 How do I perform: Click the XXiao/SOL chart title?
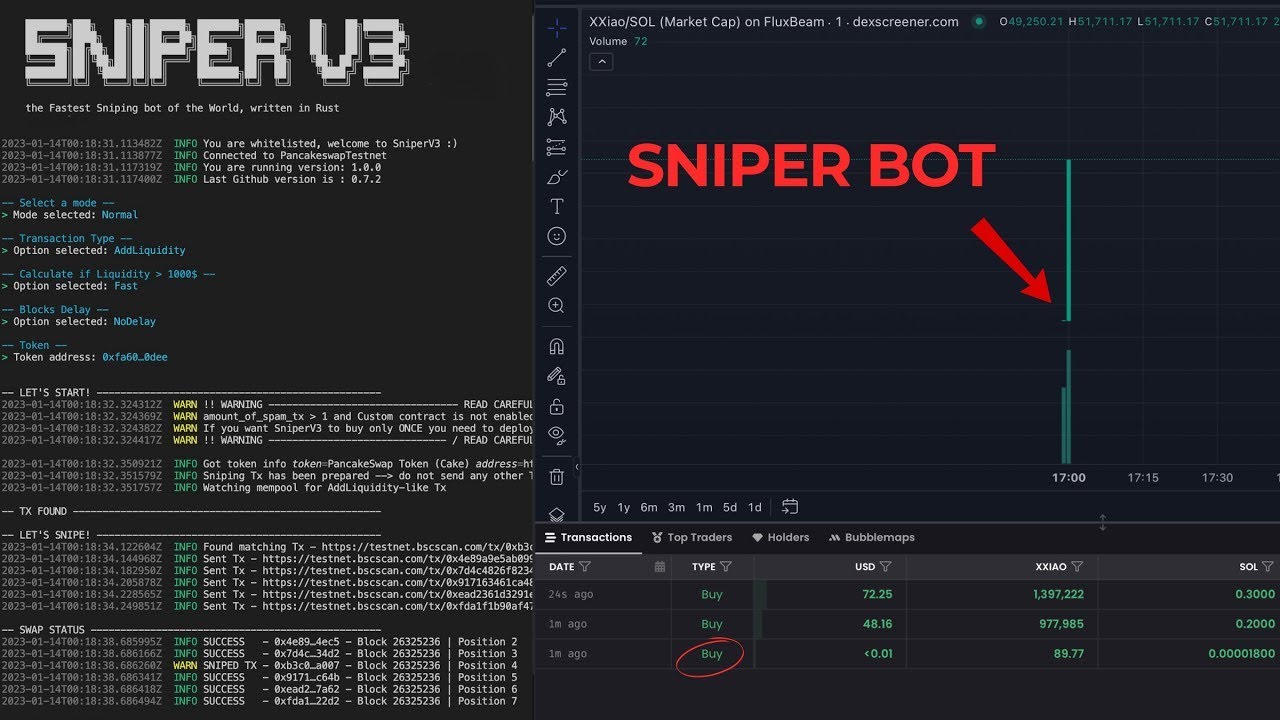774,21
